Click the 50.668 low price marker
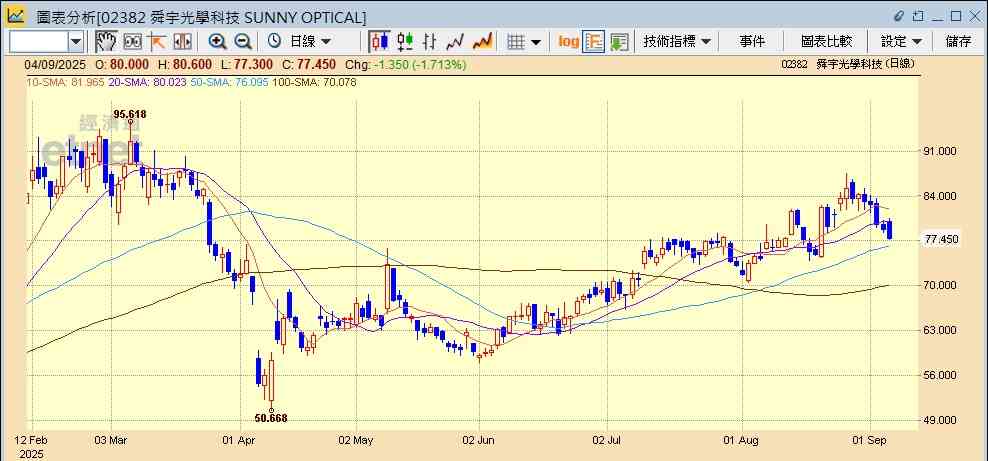The image size is (988, 461). [271, 418]
